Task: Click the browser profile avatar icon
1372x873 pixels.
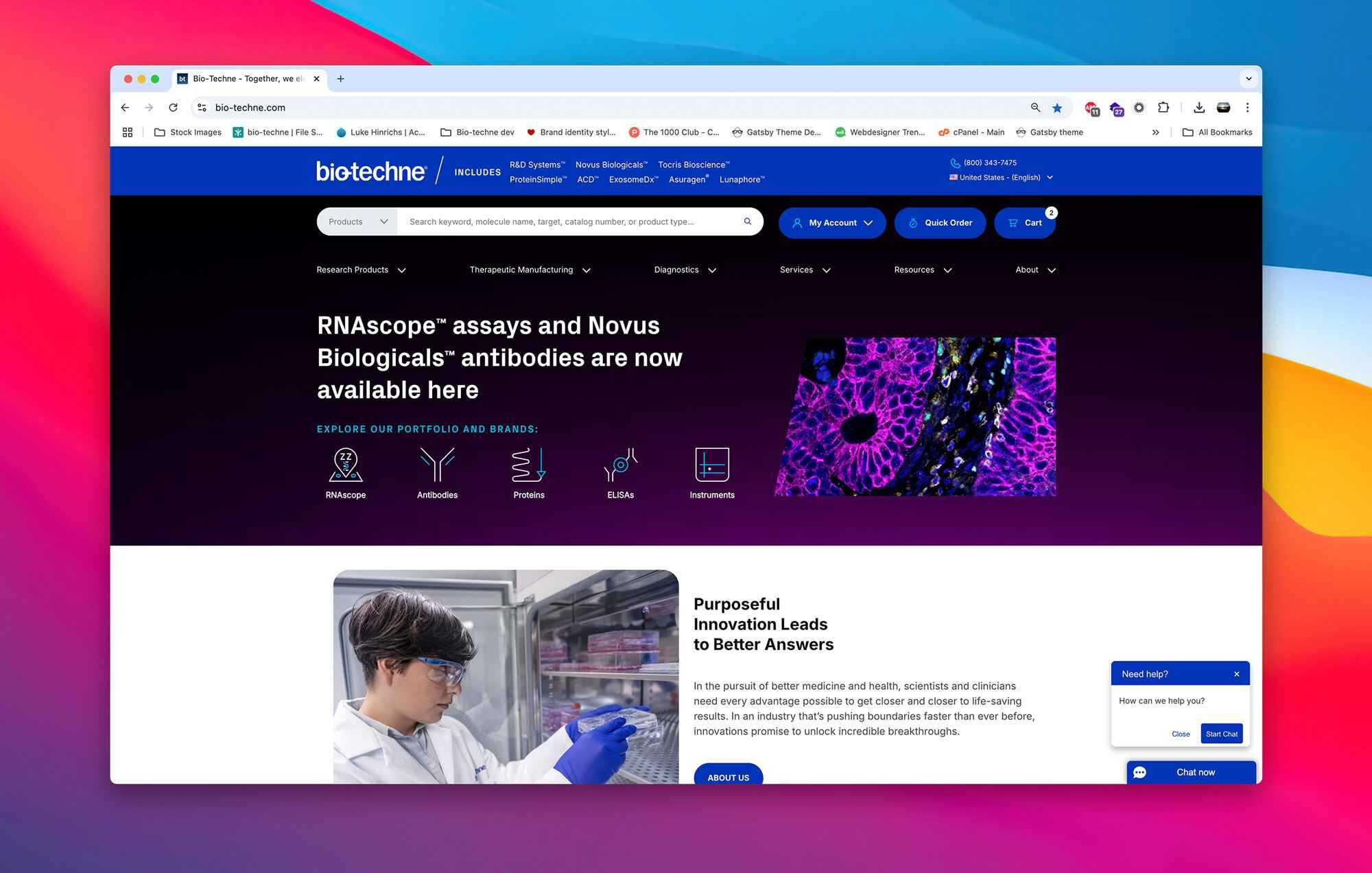Action: point(1223,108)
